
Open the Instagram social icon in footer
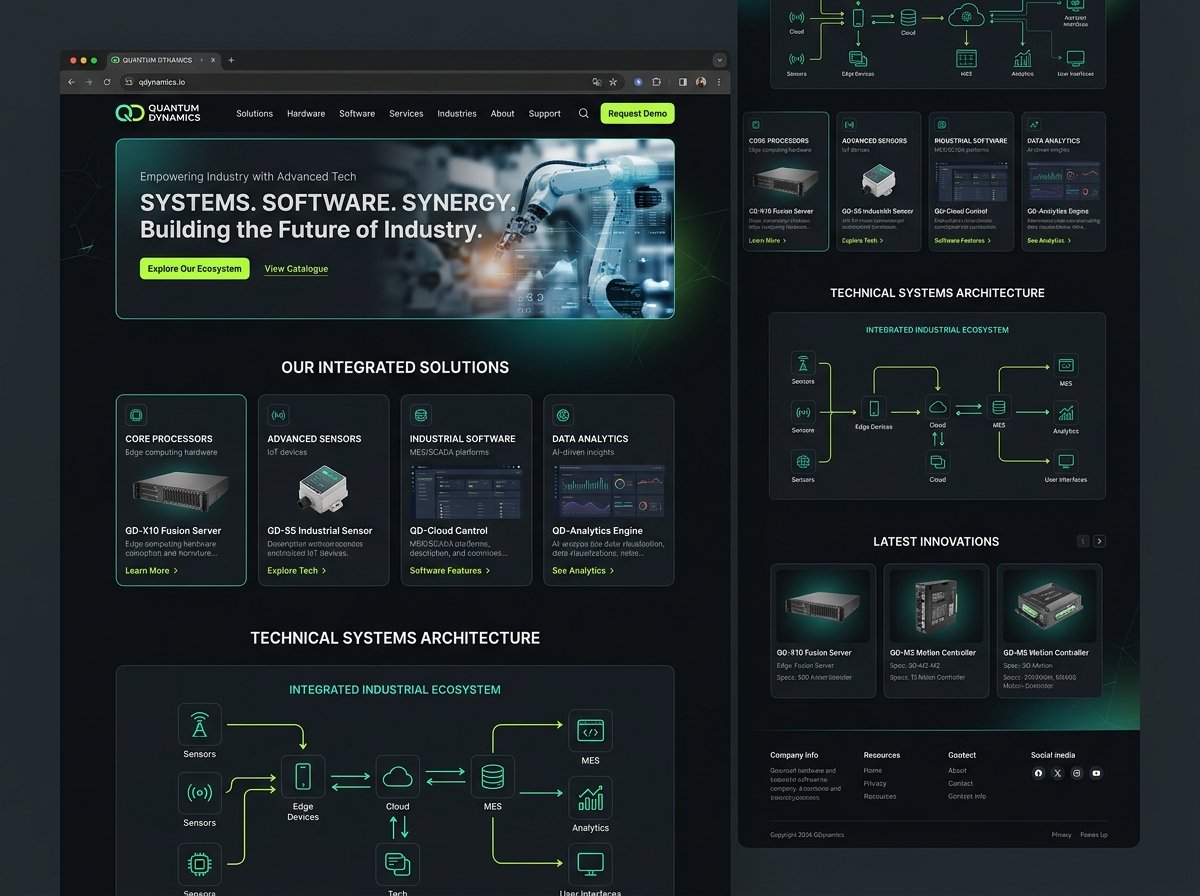pos(1077,773)
